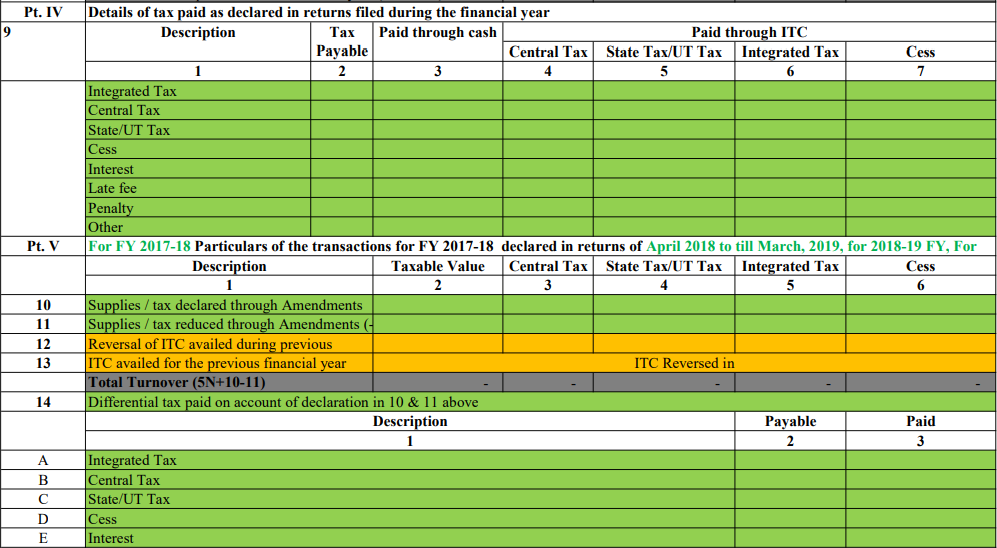
Task: Select ITC Central Tax cell in Late fee row
Action: [x=547, y=188]
